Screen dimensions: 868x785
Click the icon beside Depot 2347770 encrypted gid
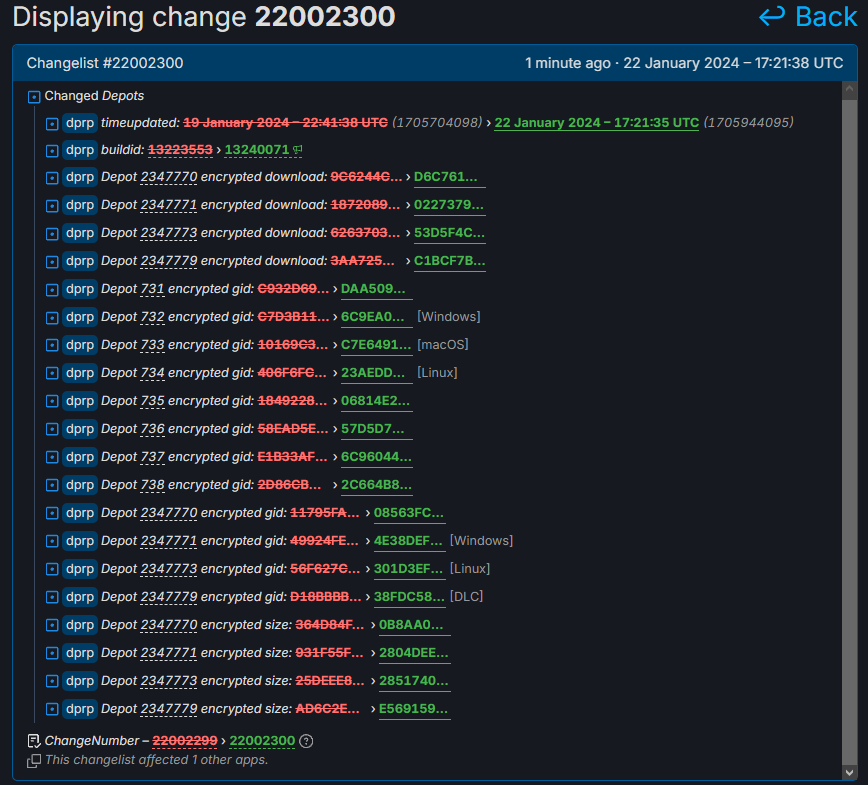(x=52, y=513)
